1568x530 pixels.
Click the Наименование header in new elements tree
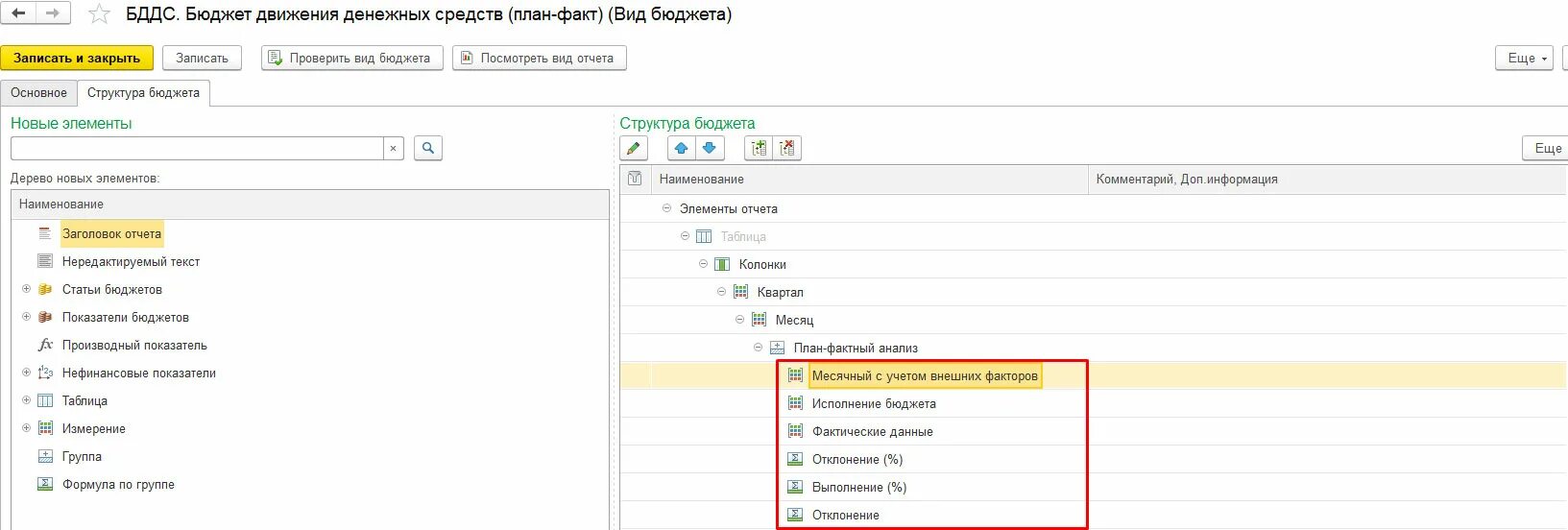click(x=310, y=204)
